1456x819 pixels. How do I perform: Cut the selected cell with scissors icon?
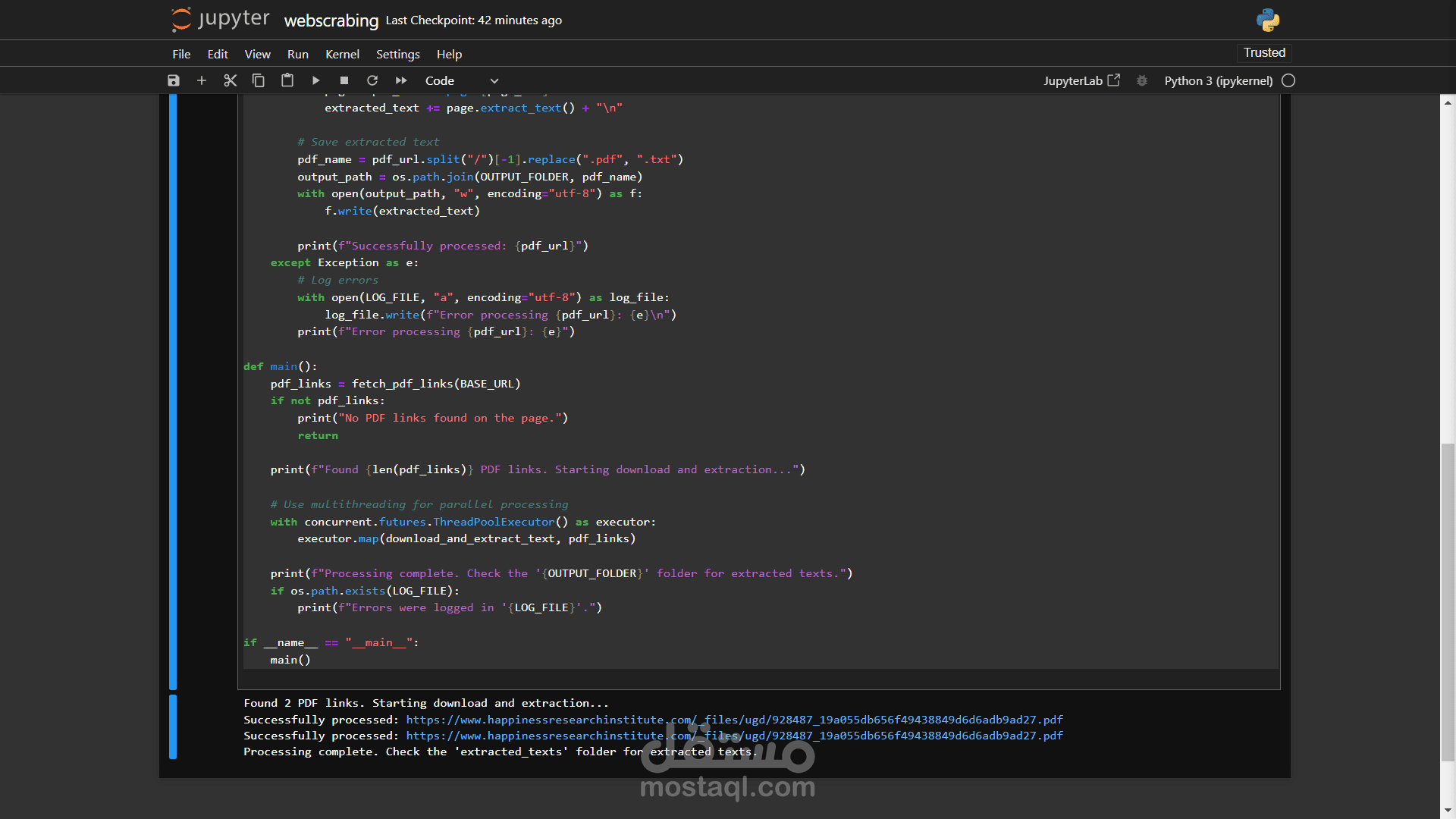pyautogui.click(x=231, y=80)
